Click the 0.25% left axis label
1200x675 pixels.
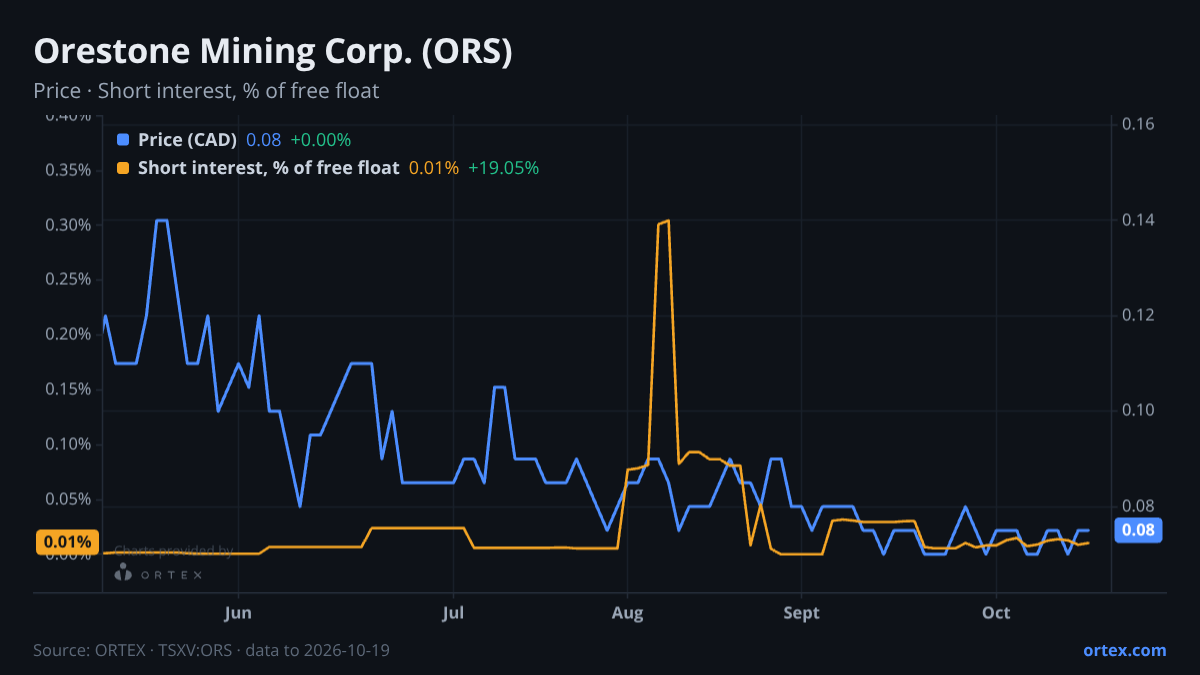(69, 279)
